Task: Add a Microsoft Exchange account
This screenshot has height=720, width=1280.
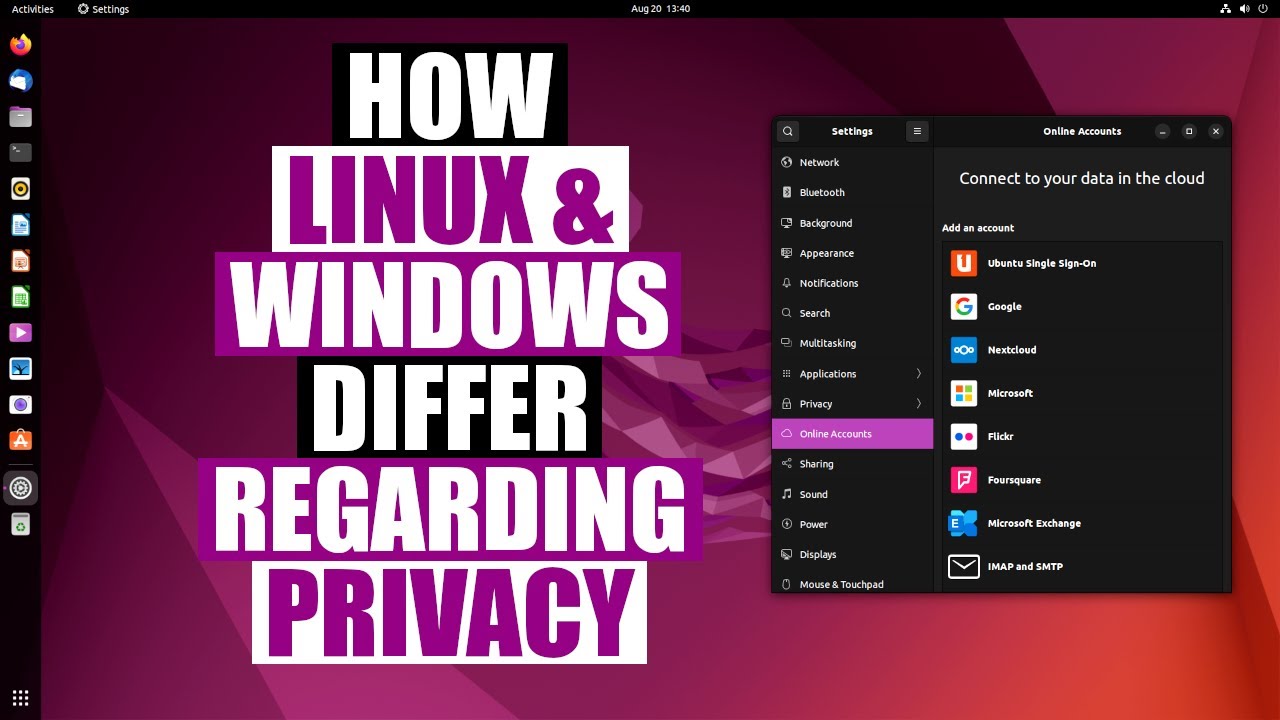Action: (1082, 523)
